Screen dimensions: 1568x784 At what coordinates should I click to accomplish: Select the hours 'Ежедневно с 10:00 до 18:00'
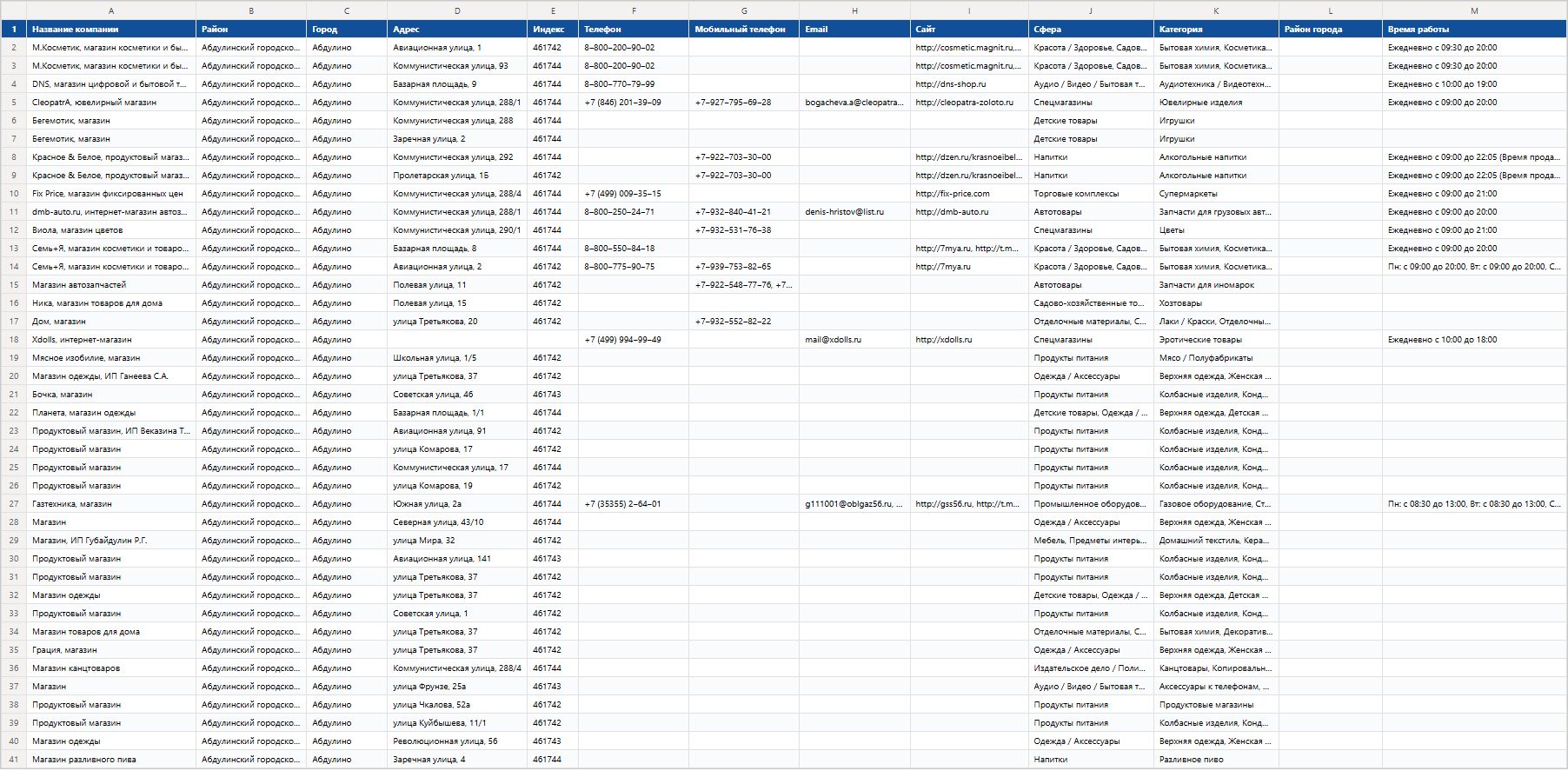click(x=1474, y=339)
